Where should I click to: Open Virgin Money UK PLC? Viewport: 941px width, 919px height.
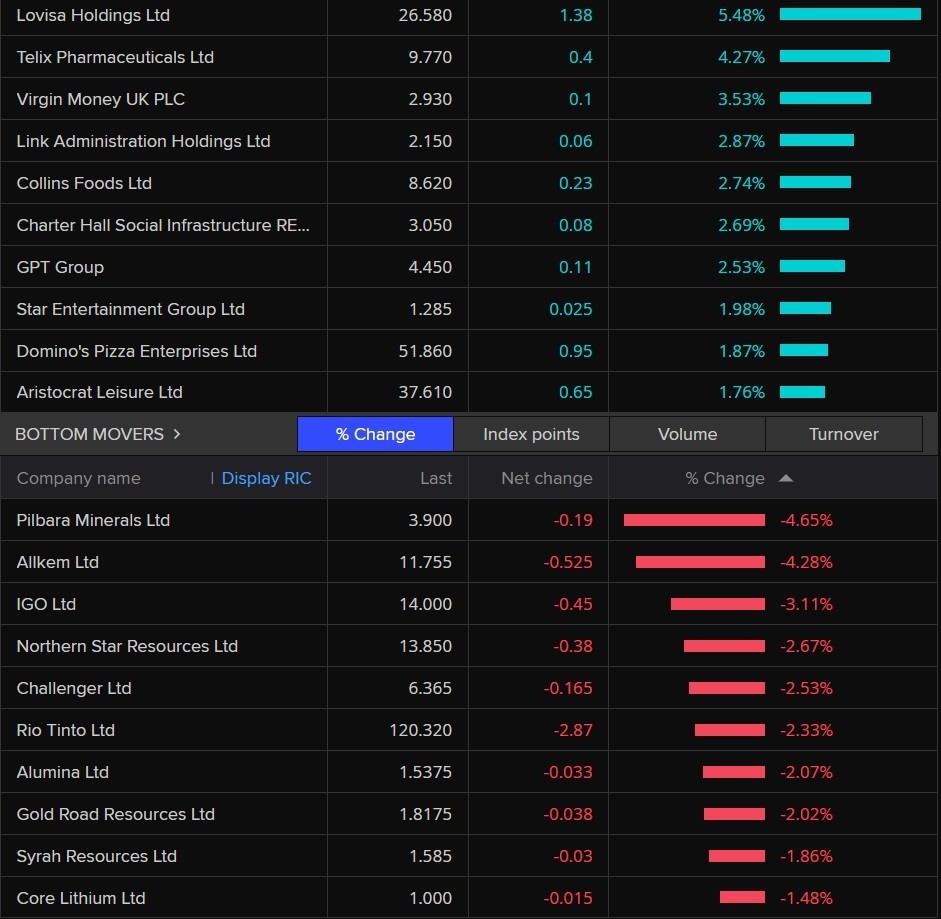click(101, 99)
